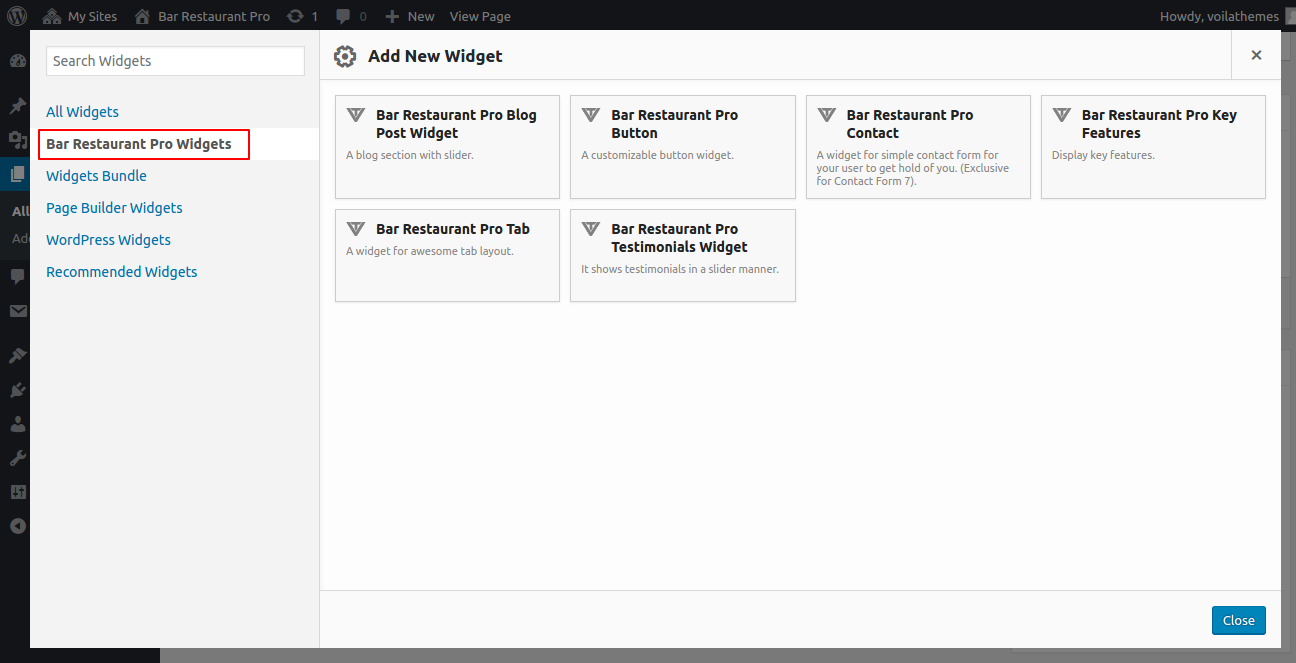Open My Sites in admin bar
This screenshot has width=1296, height=663.
pos(80,16)
